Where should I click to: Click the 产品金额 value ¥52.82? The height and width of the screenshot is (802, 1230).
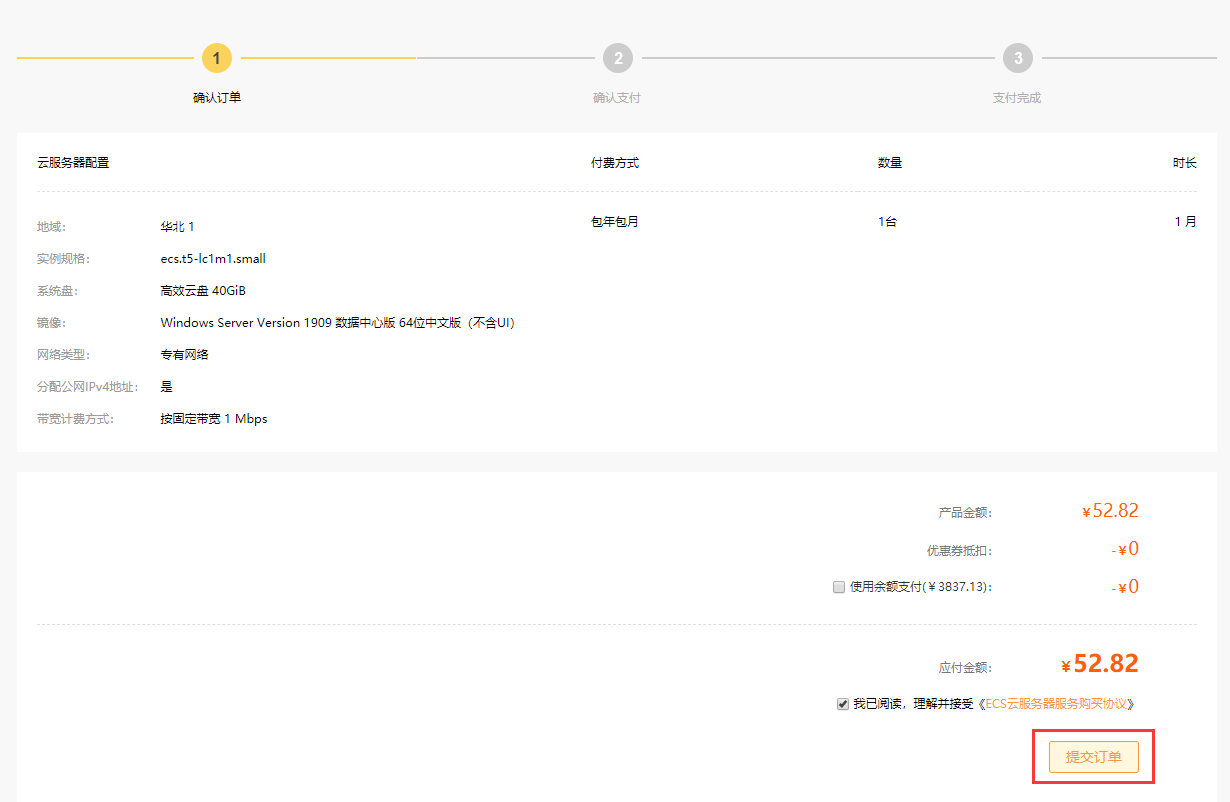point(1111,511)
